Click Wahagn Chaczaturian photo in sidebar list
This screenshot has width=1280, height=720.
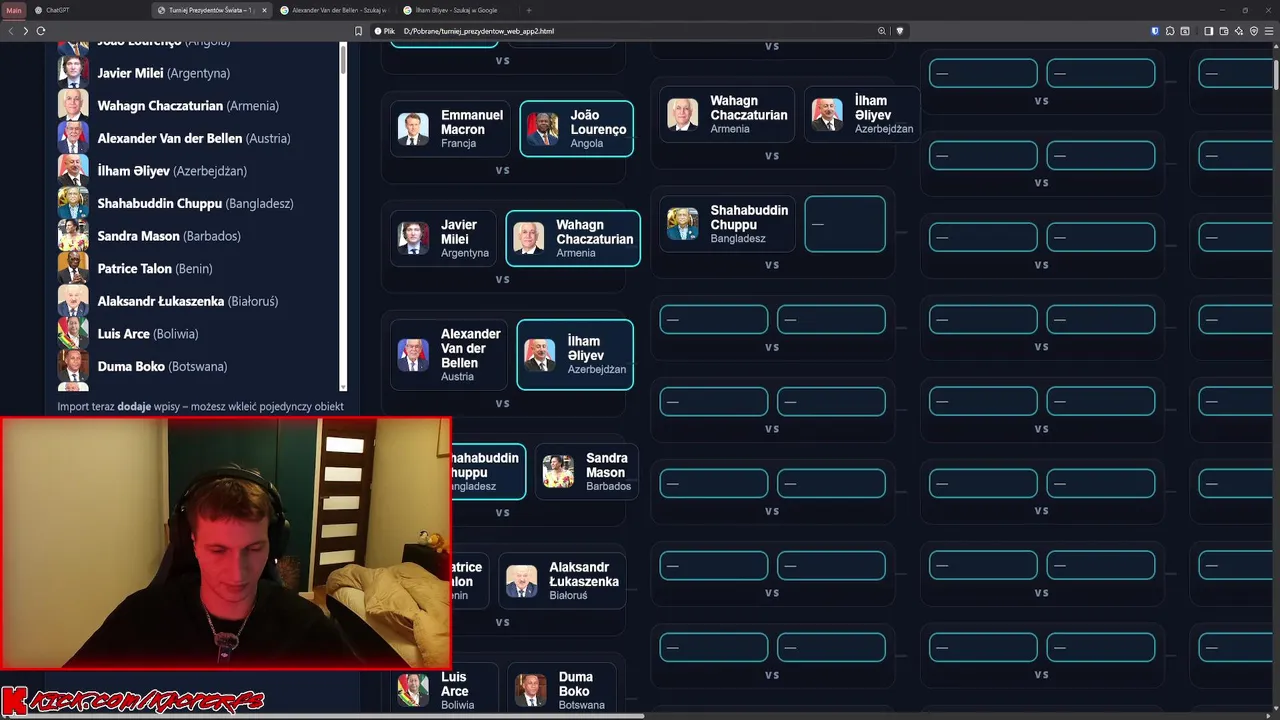coord(73,105)
